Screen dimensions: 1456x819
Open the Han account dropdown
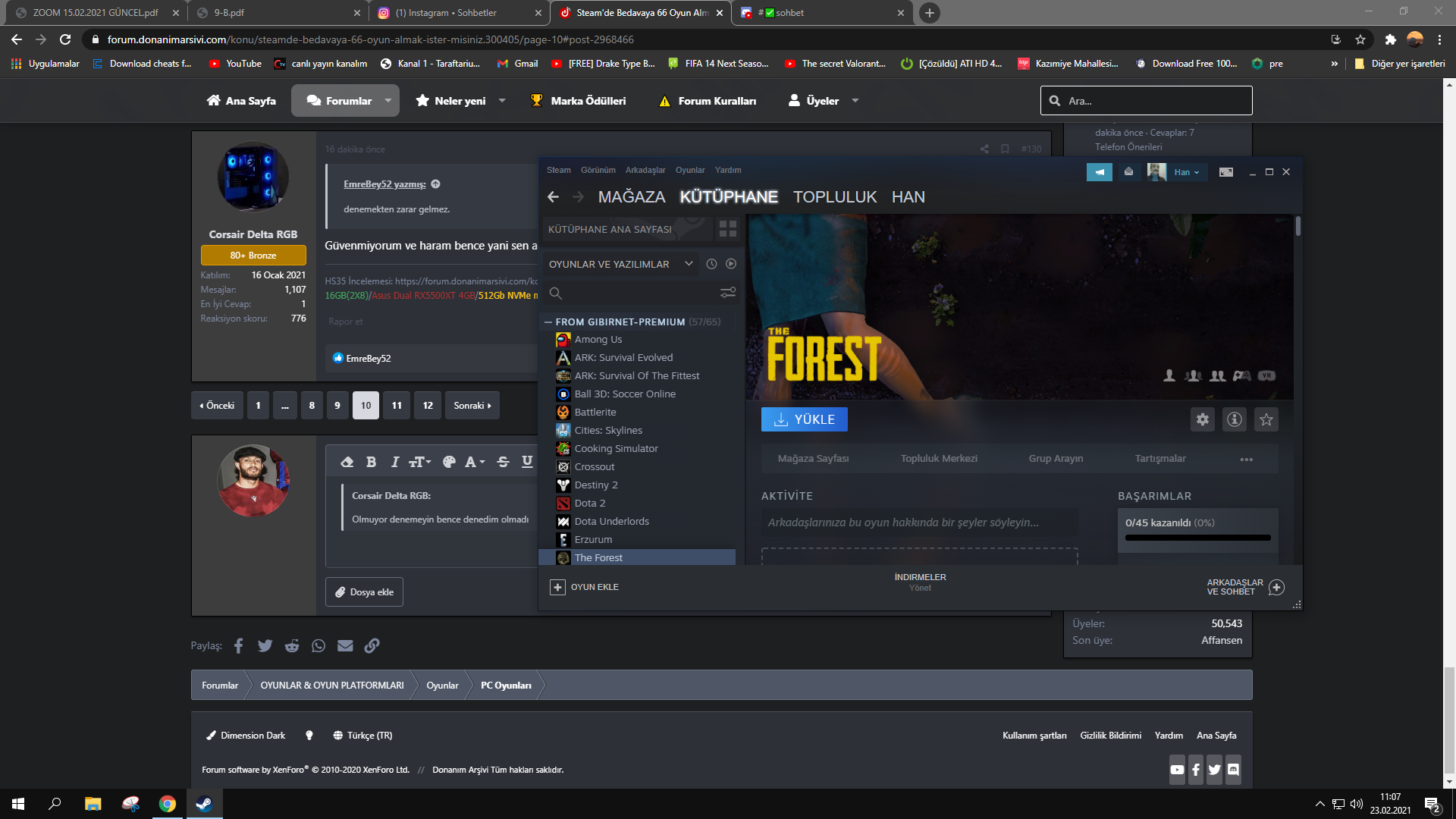tap(1187, 172)
